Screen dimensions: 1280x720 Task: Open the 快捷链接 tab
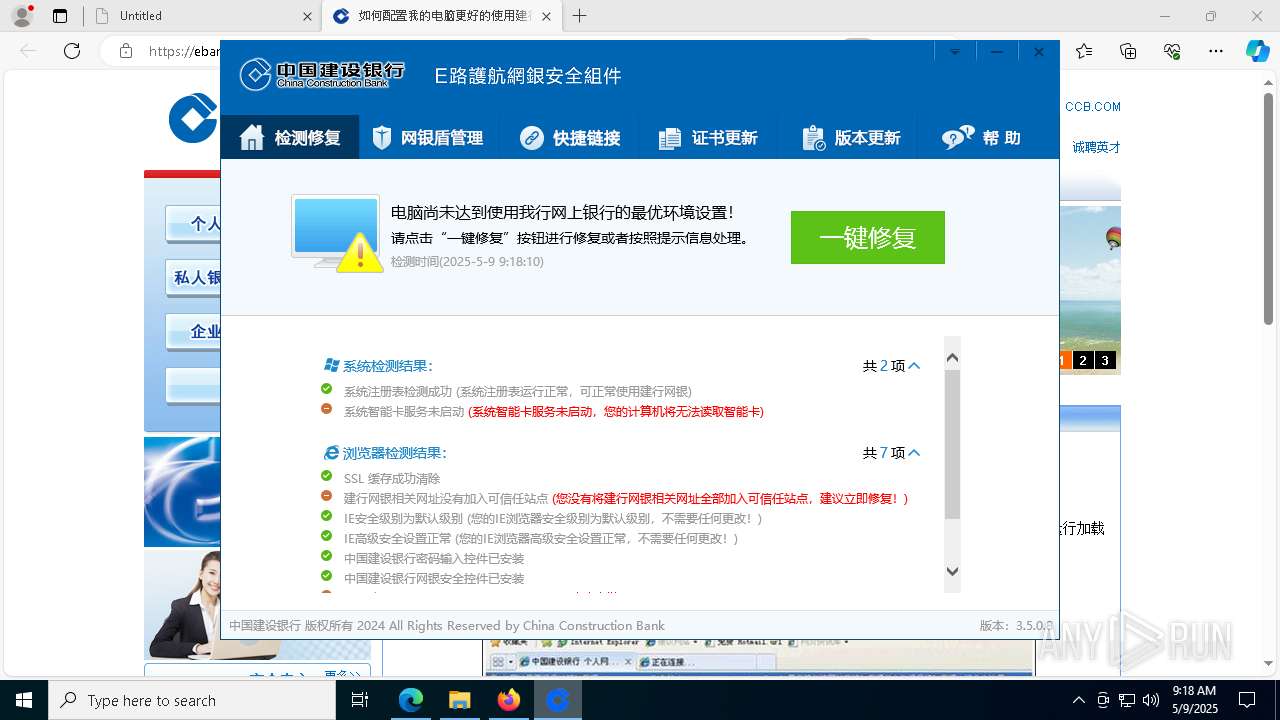(570, 138)
